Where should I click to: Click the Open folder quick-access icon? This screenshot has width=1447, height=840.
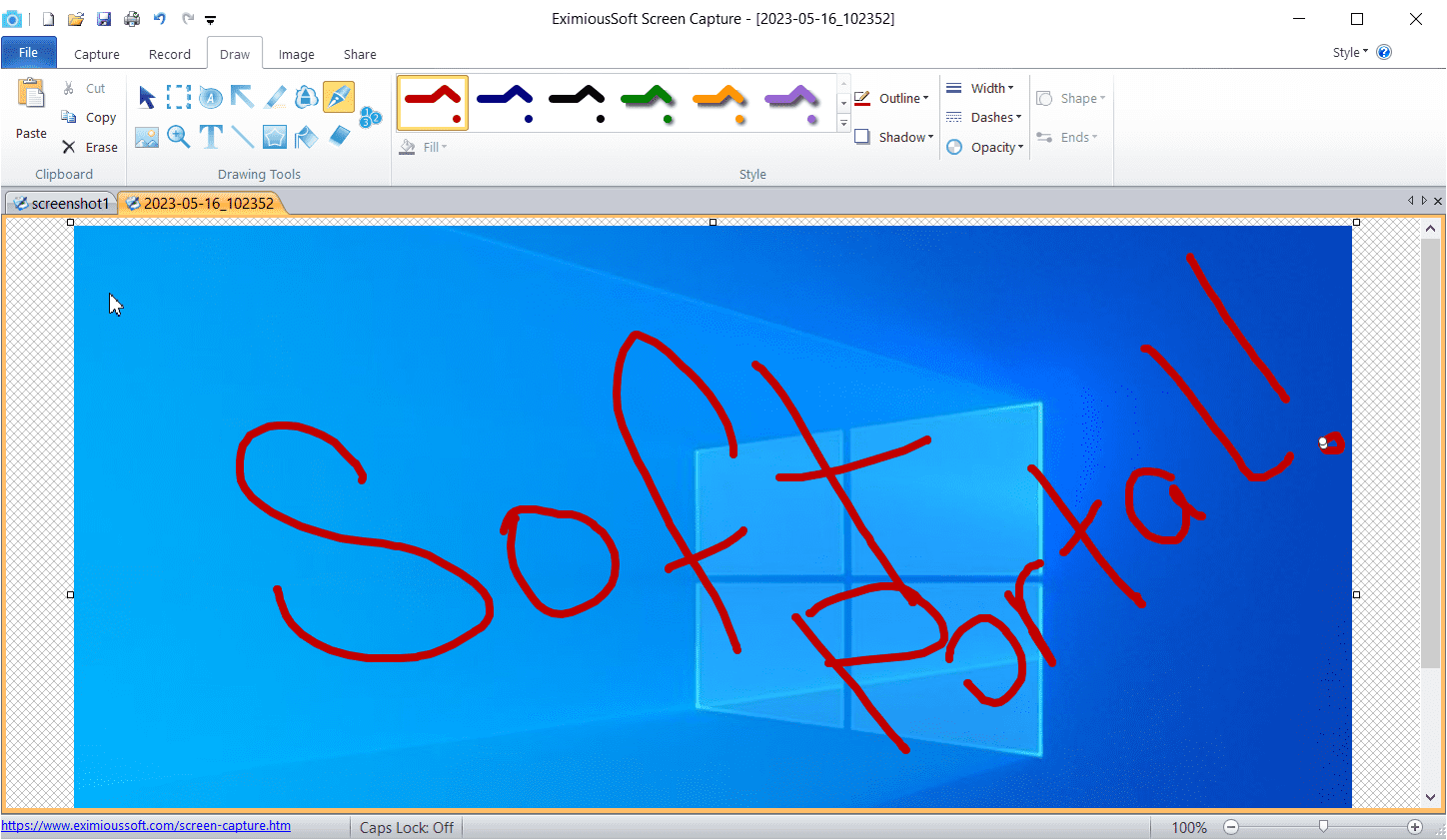click(x=76, y=19)
